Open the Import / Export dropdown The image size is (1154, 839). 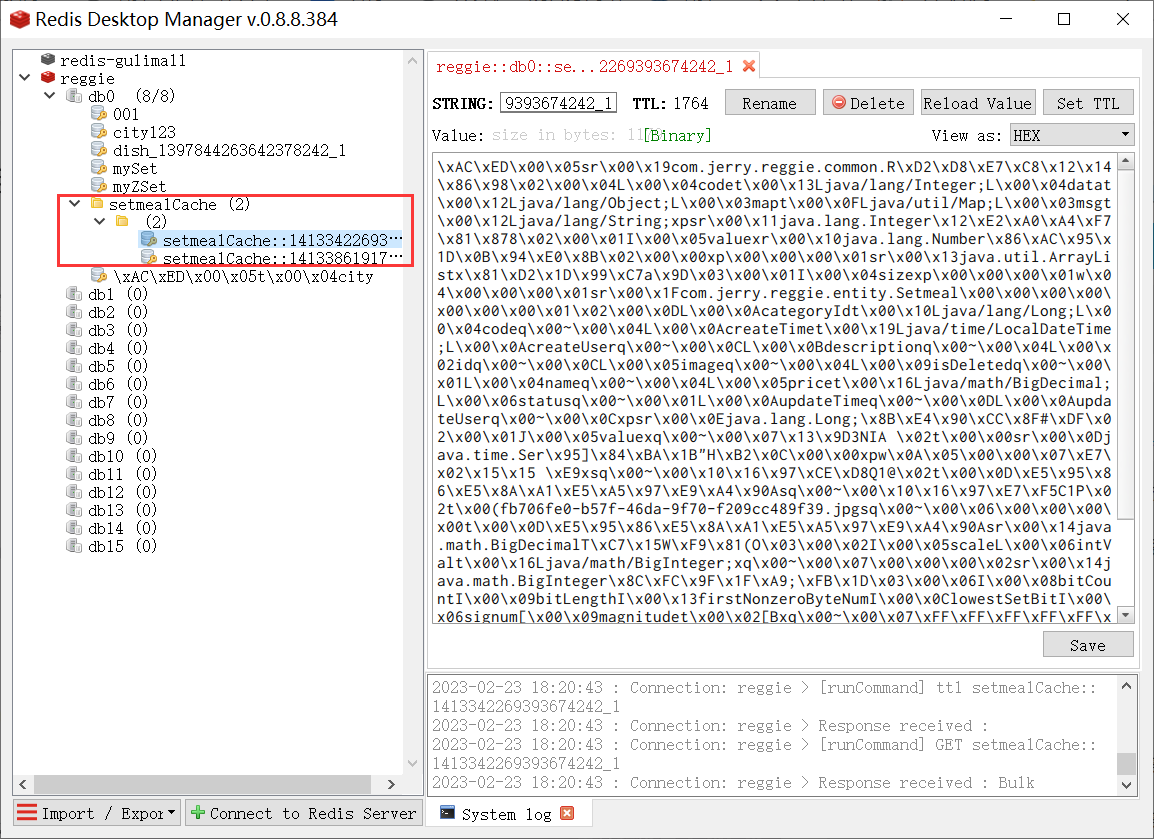[97, 813]
